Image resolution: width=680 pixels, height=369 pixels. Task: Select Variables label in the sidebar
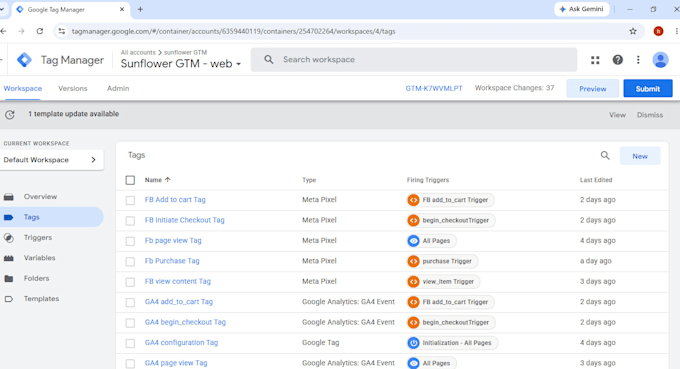coord(39,258)
